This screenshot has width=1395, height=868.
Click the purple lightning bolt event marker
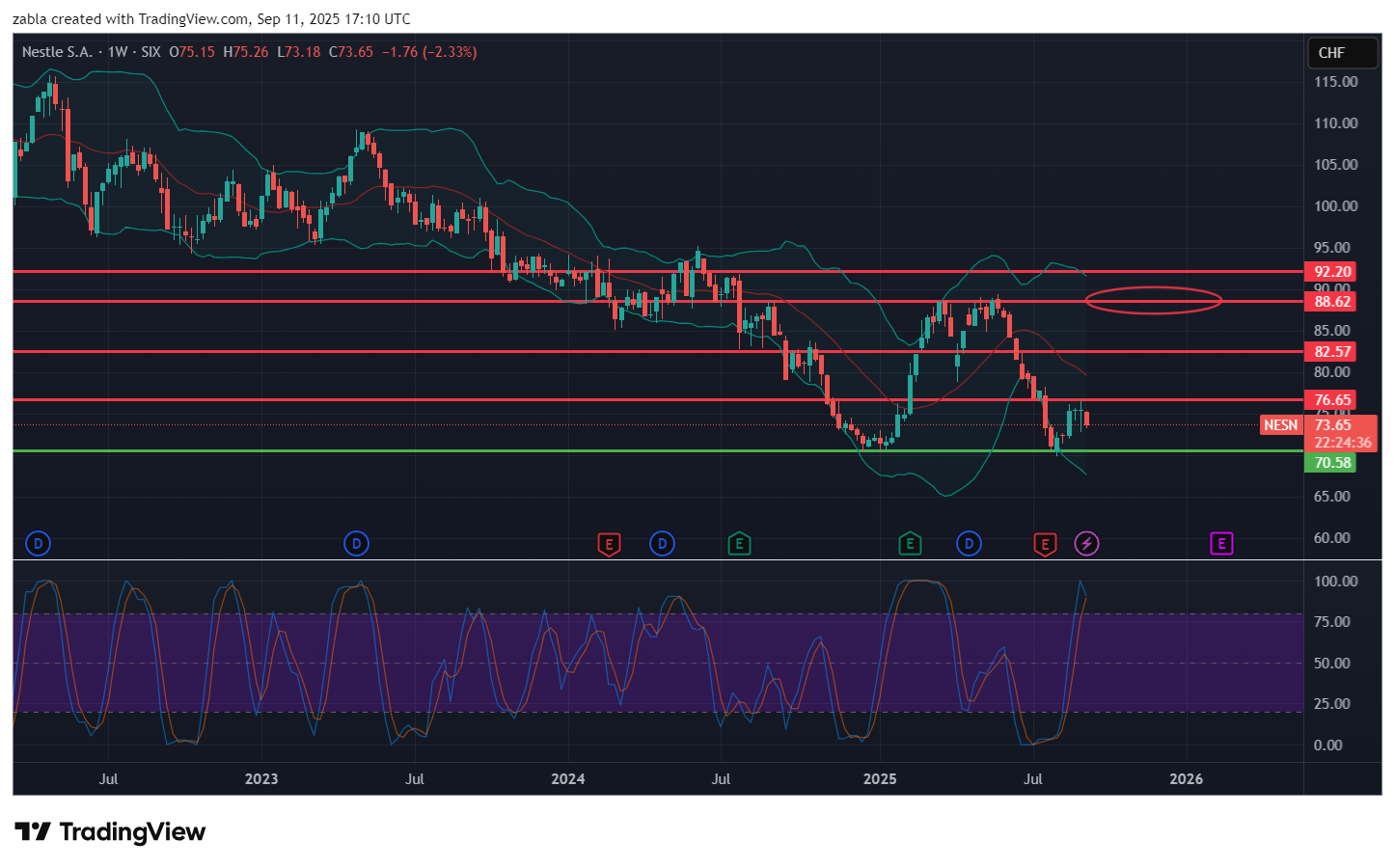point(1086,544)
